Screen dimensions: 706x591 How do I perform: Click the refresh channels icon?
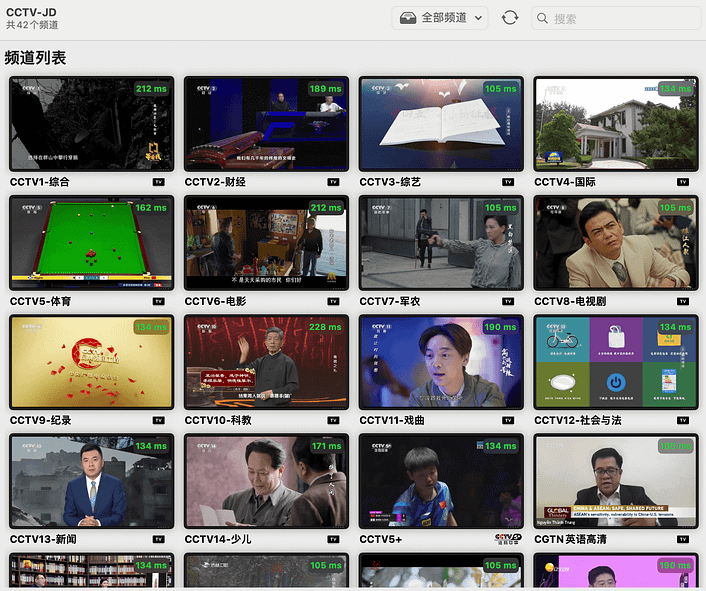(x=510, y=18)
